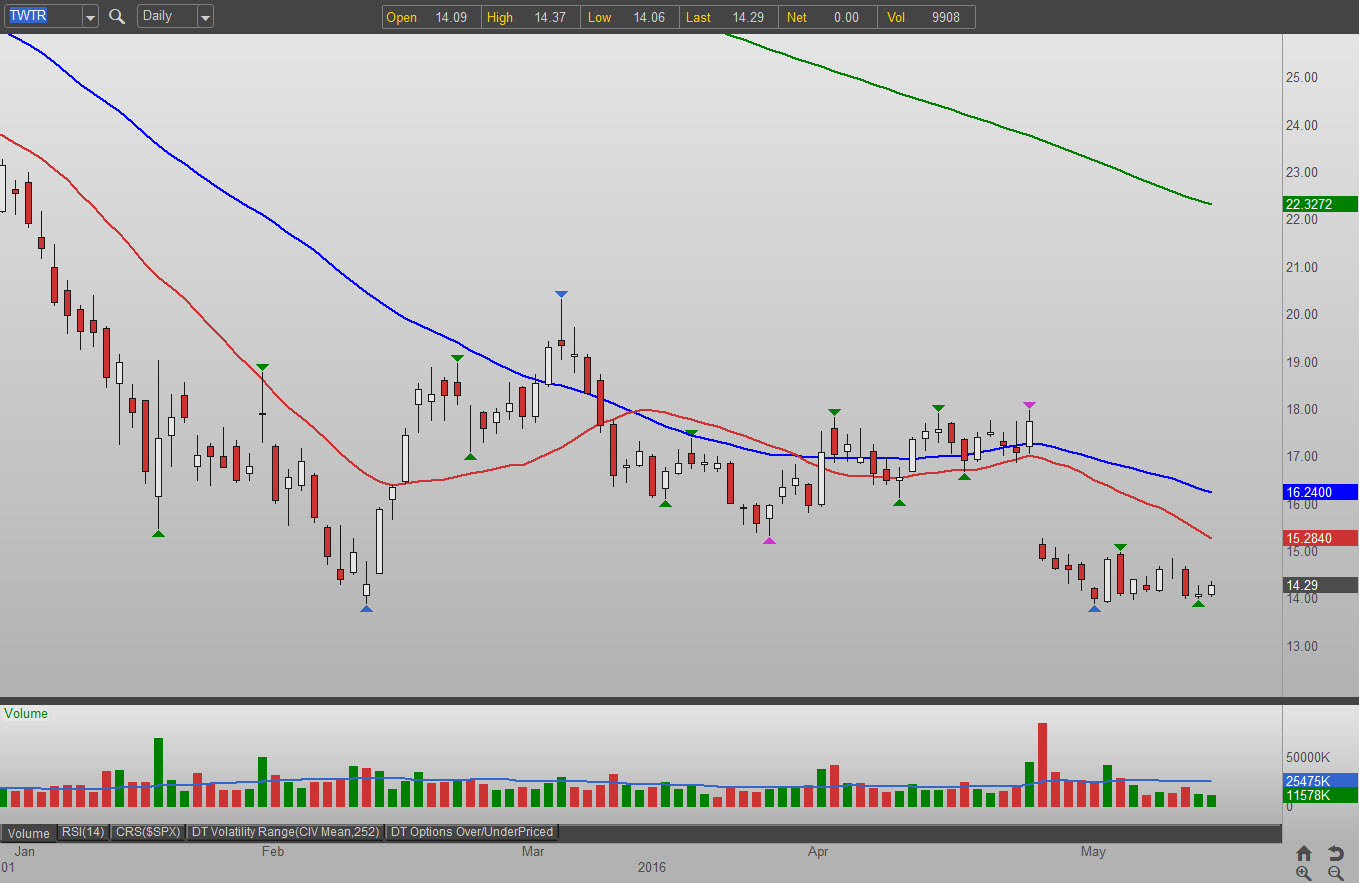Click the red 15.2840 moving average price label
Image resolution: width=1359 pixels, height=883 pixels.
[x=1320, y=538]
